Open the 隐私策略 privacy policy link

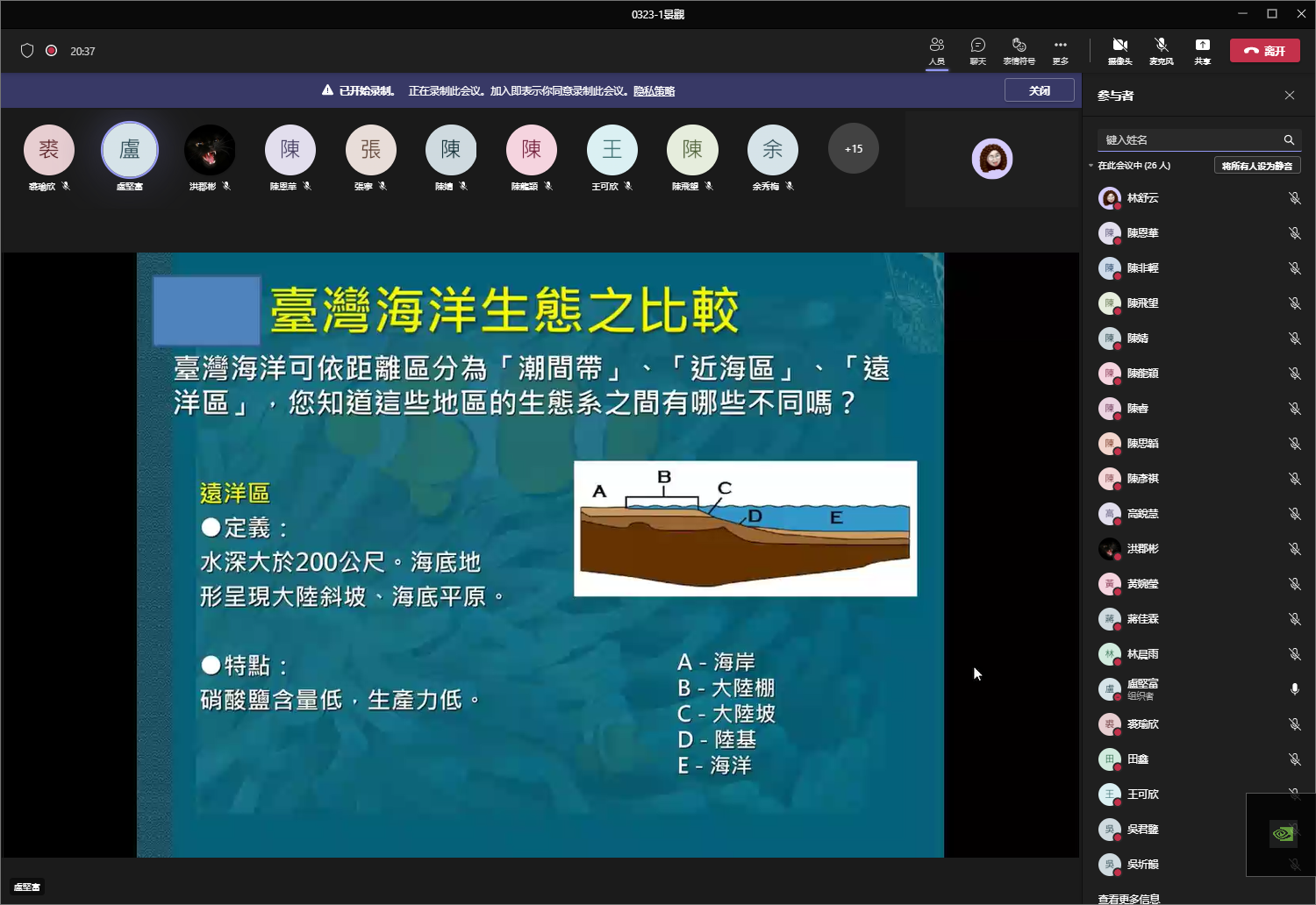654,91
